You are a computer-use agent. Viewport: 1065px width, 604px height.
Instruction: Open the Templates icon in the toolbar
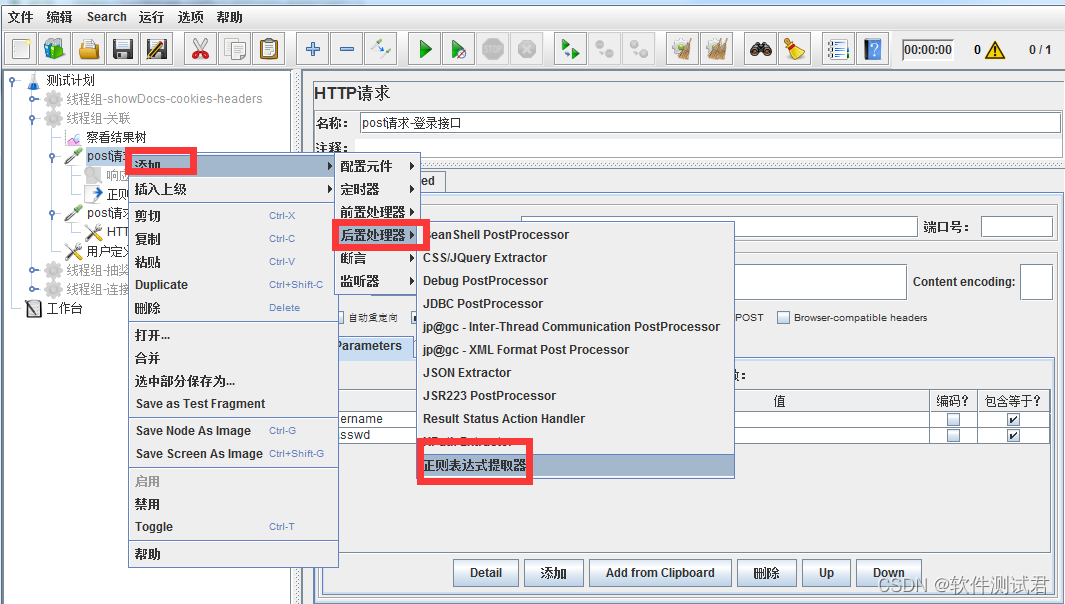click(54, 49)
